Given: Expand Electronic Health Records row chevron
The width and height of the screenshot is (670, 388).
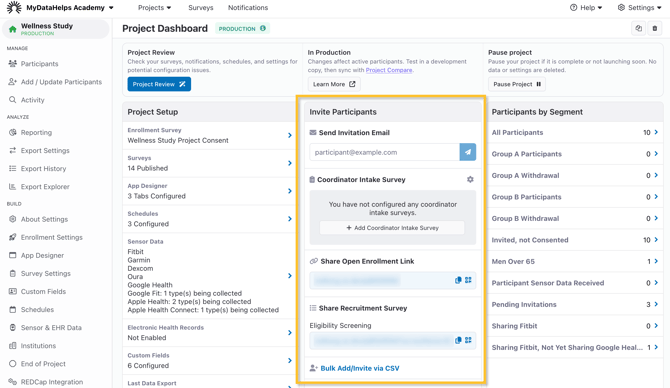Looking at the screenshot, I should pos(290,332).
